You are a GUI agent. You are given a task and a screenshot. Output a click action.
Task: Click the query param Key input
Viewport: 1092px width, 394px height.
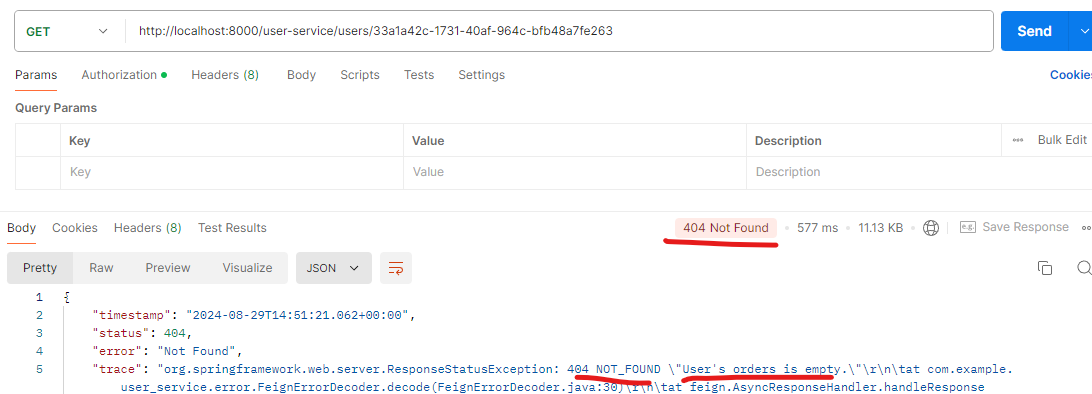[x=232, y=172]
